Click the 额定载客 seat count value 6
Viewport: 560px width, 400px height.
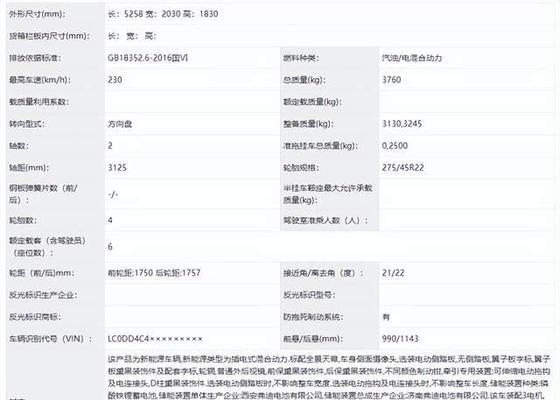tap(110, 247)
